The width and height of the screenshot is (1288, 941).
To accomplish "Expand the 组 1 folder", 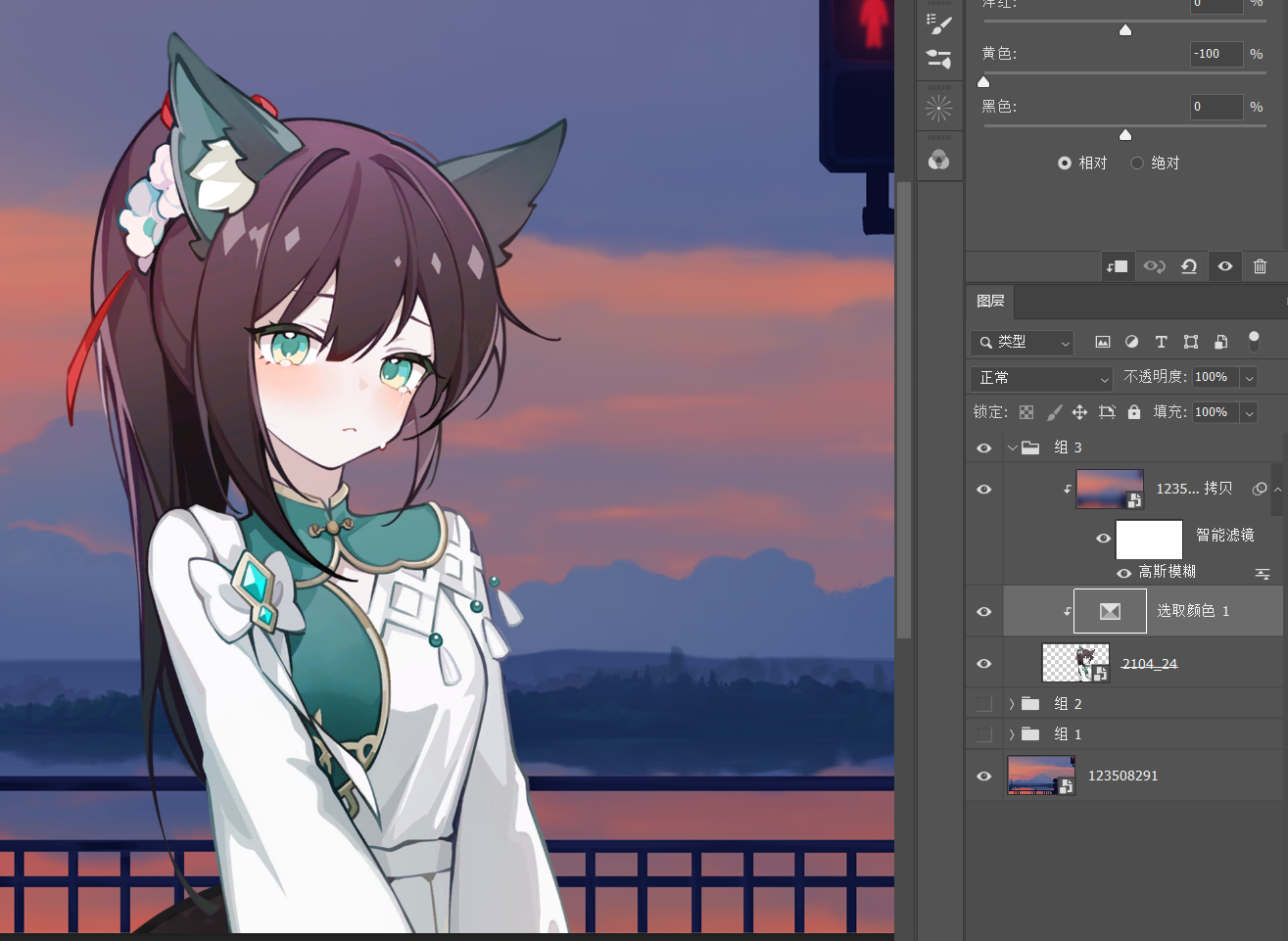I will (x=1012, y=734).
